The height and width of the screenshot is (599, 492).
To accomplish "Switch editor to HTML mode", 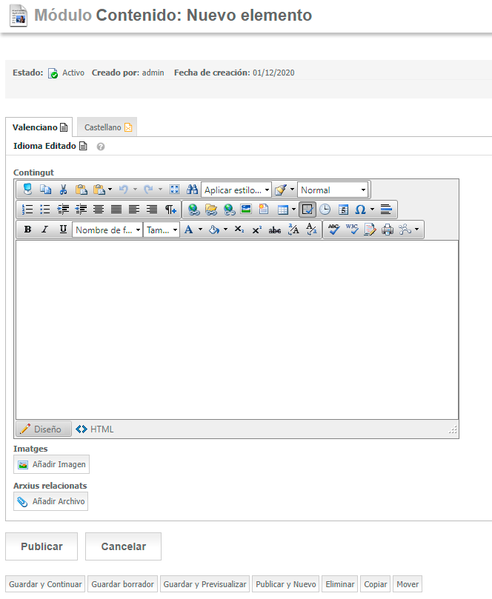I will 95,429.
